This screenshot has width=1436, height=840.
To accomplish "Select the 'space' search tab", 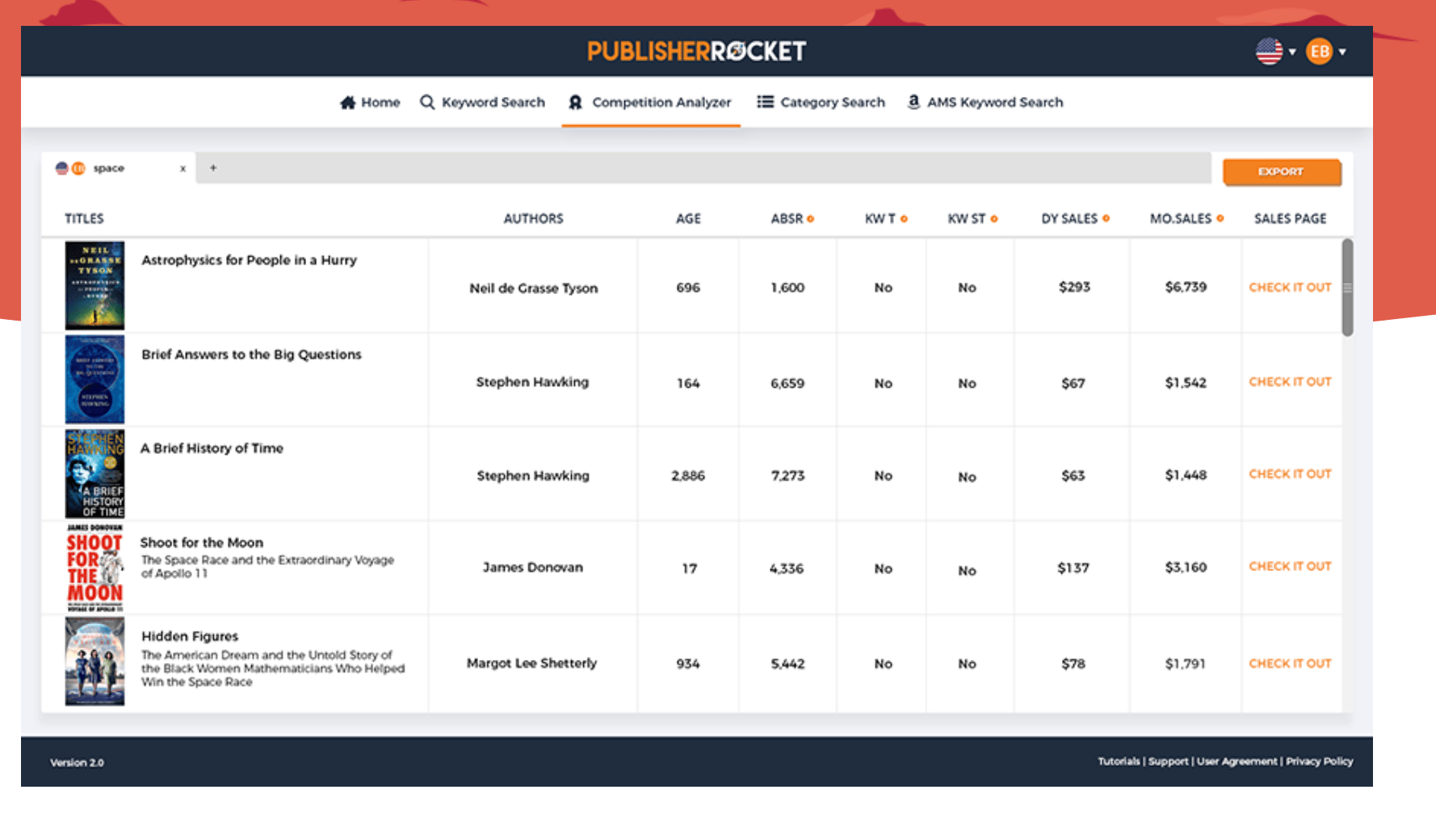I will tap(118, 168).
